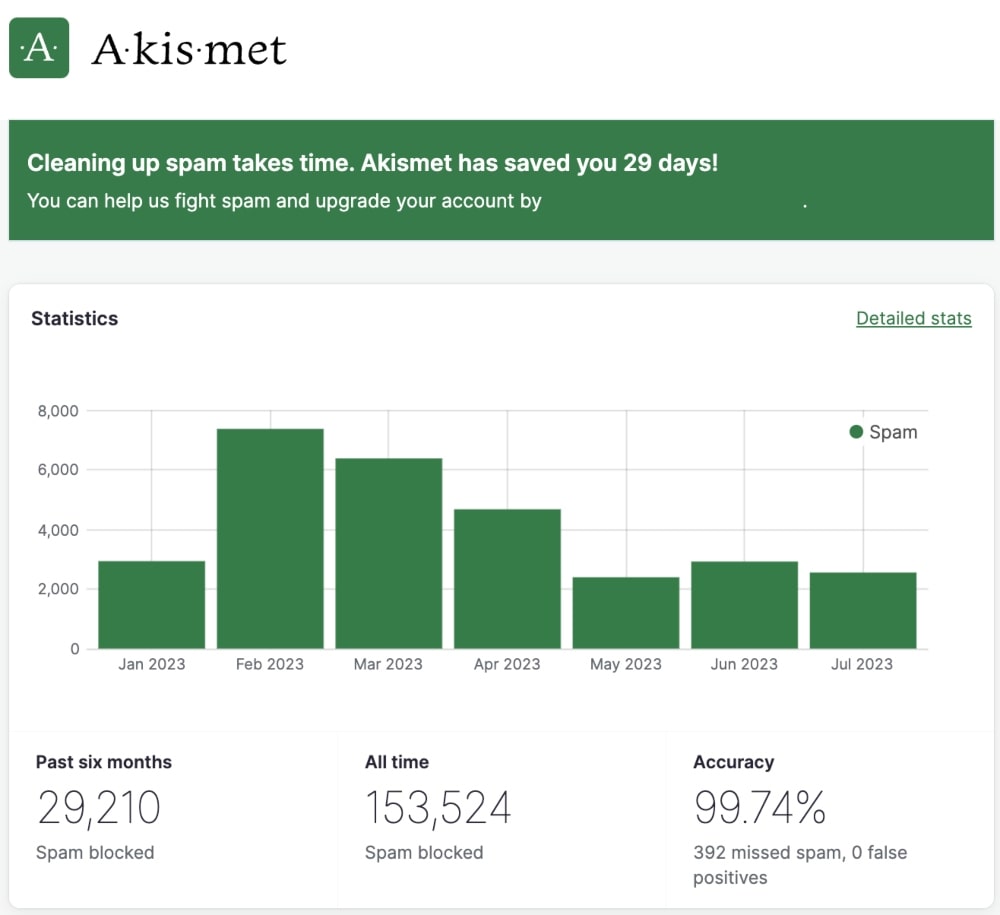Click the Past six months label
The image size is (1000, 915).
[x=104, y=762]
